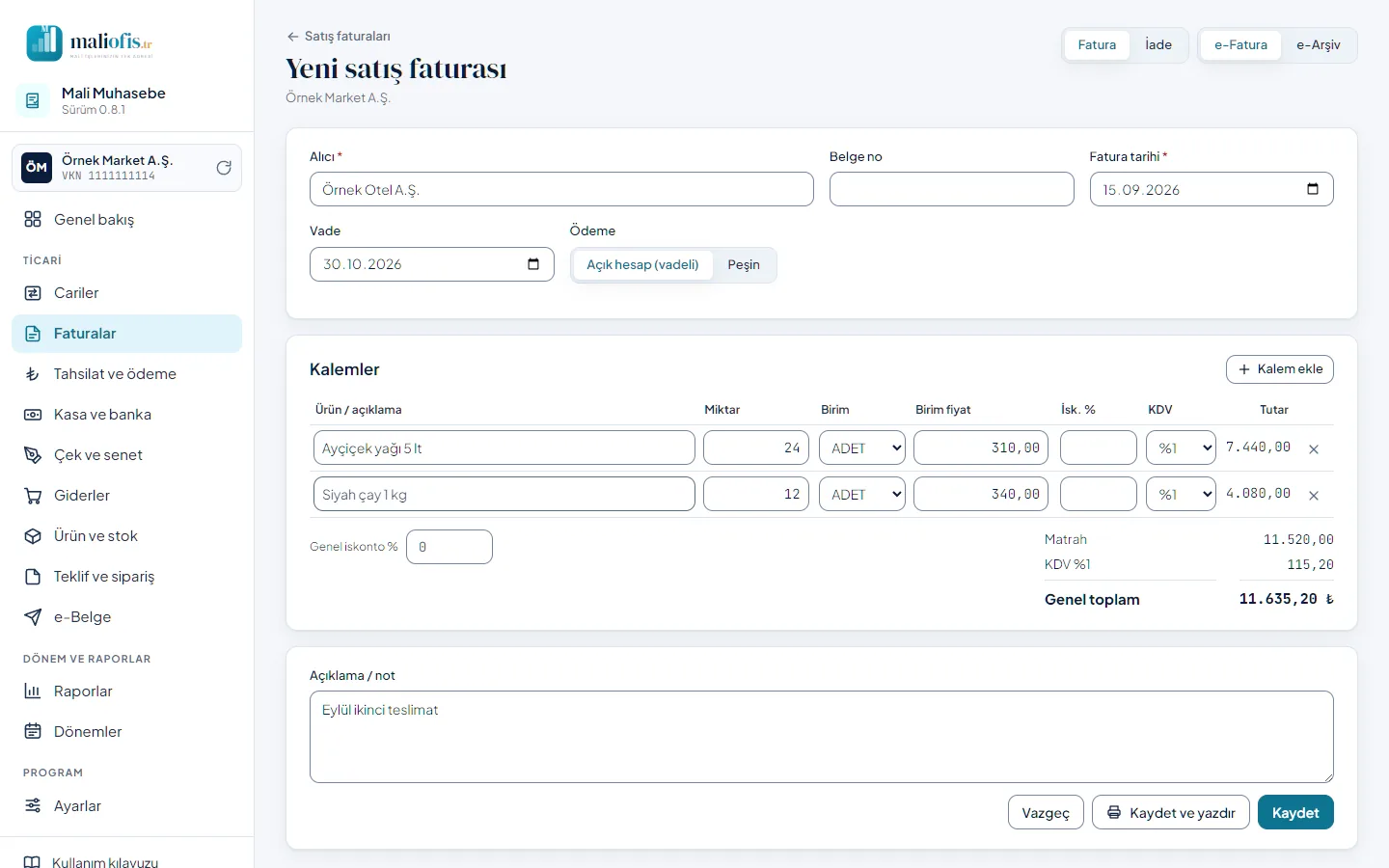The image size is (1389, 868).
Task: Go to Cariler section
Action: (126, 293)
